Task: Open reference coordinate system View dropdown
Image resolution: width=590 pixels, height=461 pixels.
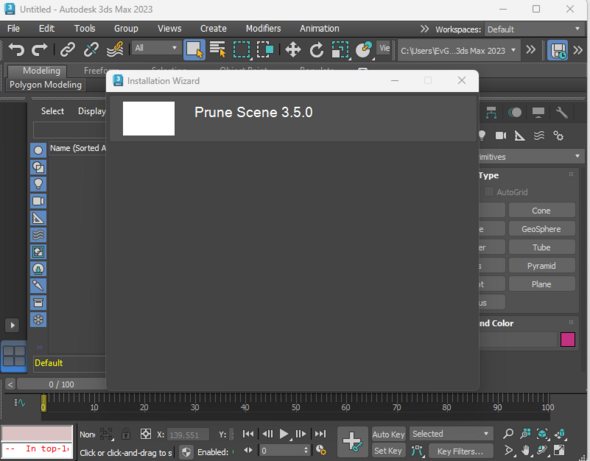Action: tap(384, 48)
